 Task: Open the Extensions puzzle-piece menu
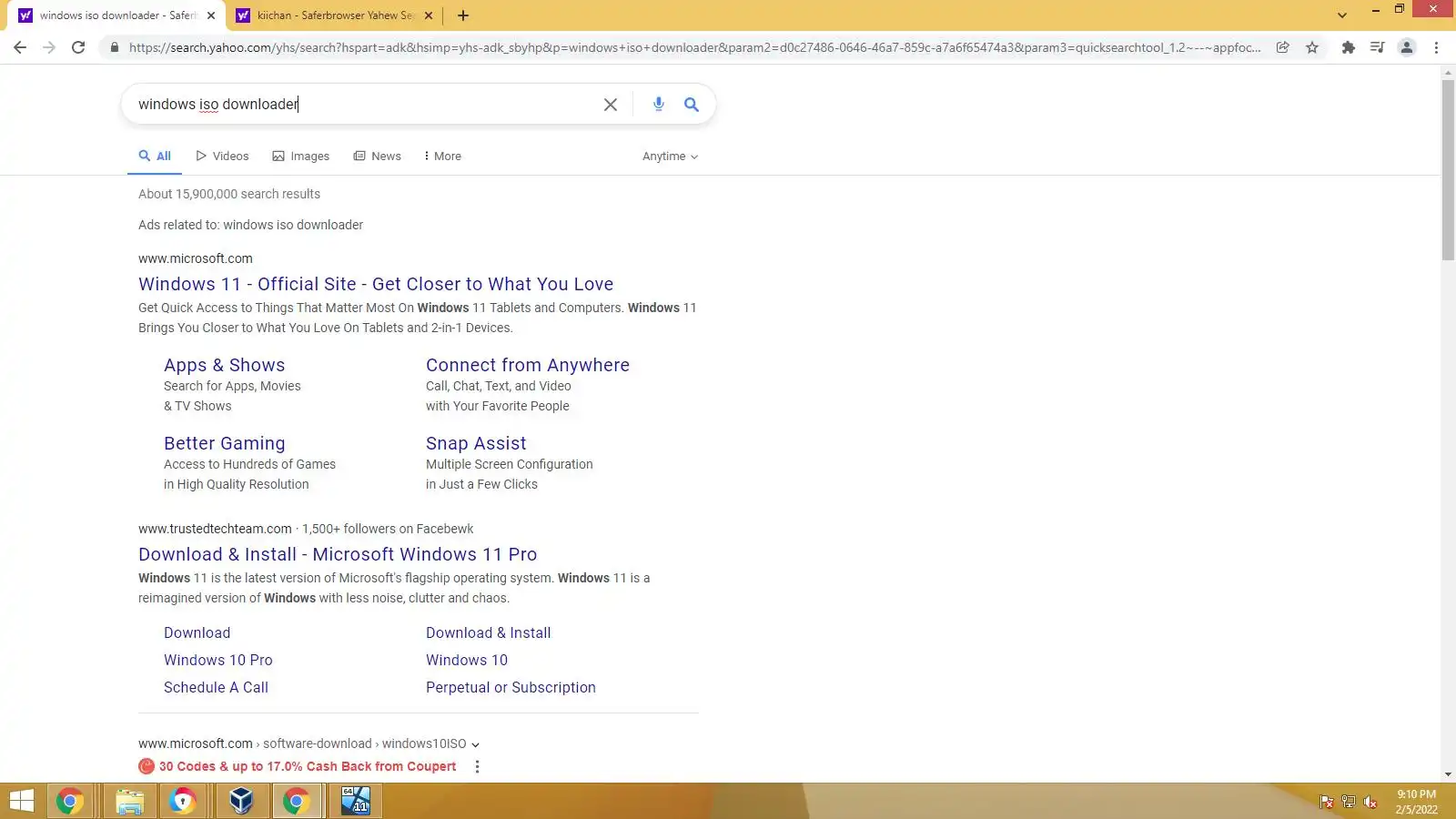point(1349,47)
